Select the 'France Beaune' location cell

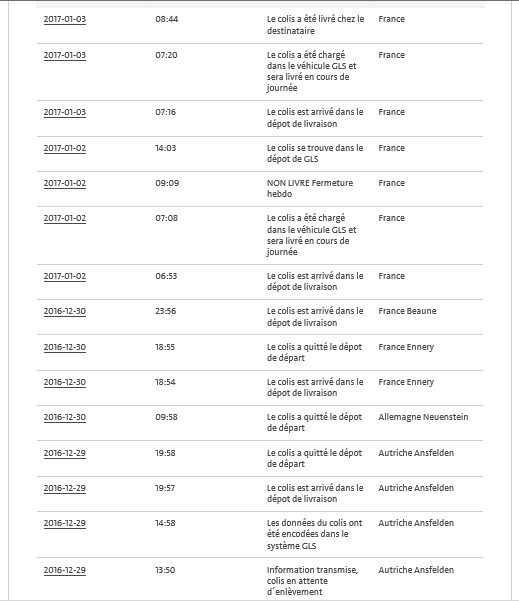click(407, 311)
